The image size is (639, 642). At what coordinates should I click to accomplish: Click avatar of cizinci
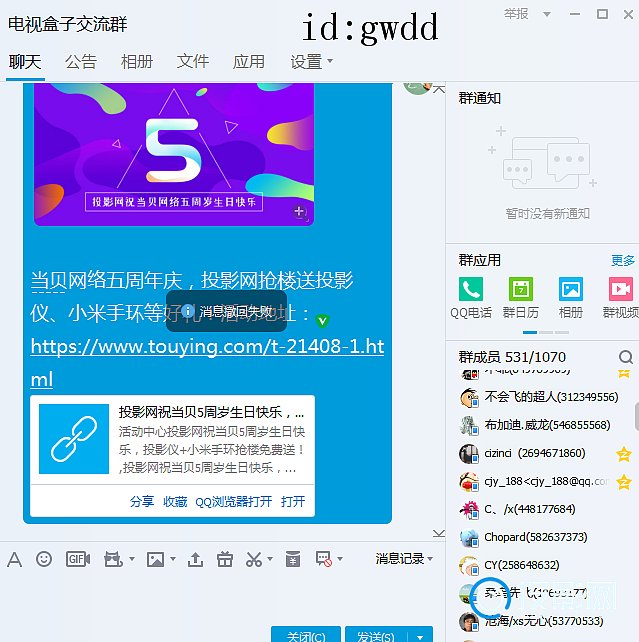click(x=469, y=454)
